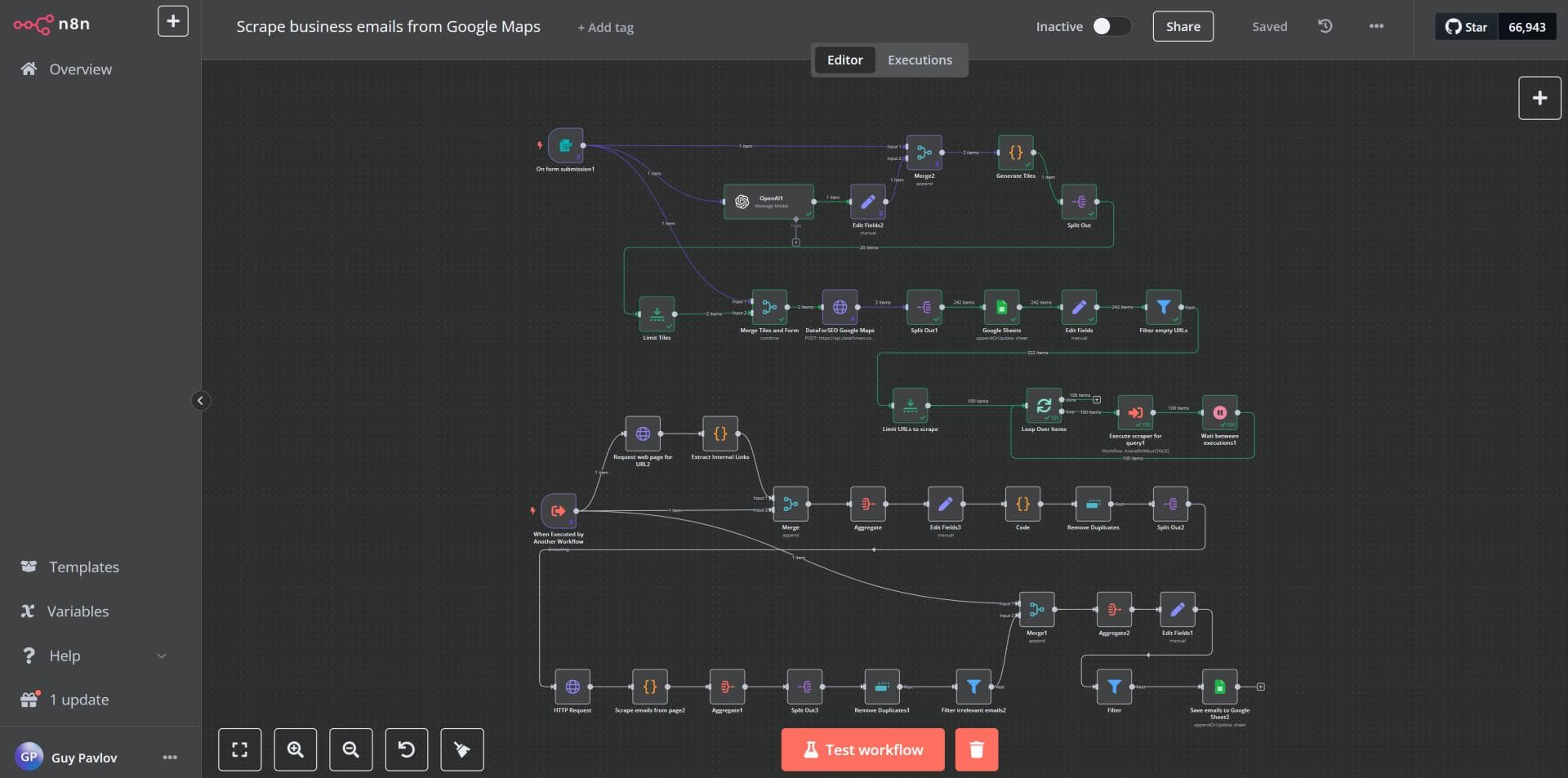Select the Limit URLs to scrape node
This screenshot has height=778, width=1568.
[910, 405]
